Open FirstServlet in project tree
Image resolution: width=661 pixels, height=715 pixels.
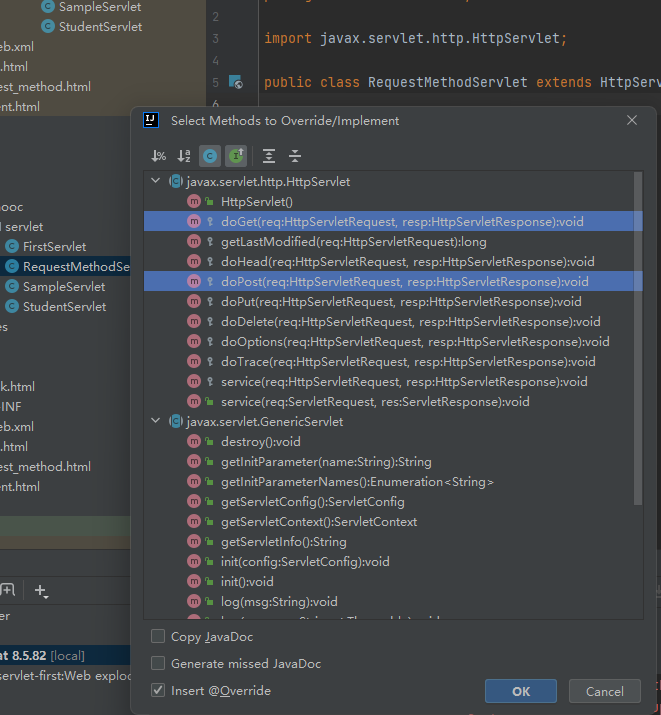coord(54,246)
